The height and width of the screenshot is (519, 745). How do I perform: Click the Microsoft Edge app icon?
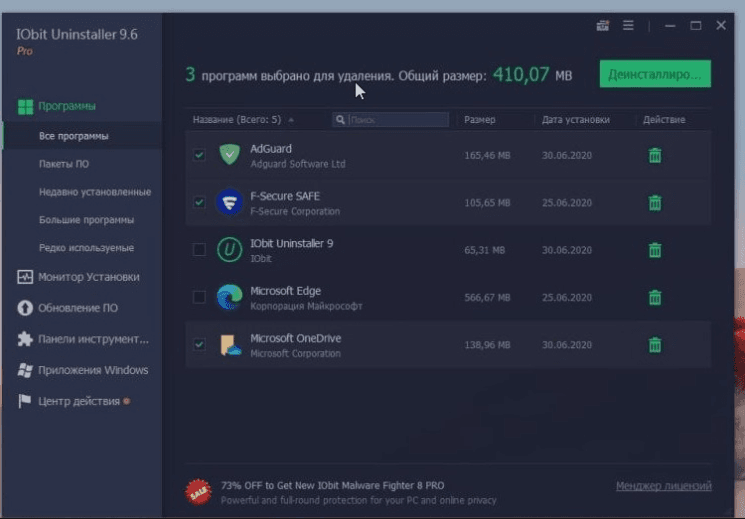click(229, 297)
